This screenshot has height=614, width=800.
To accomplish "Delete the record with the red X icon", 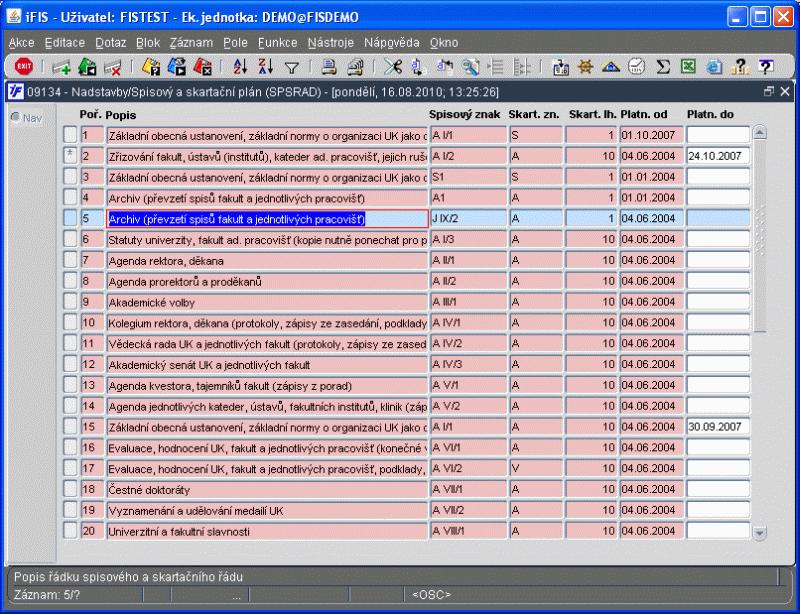I will (x=112, y=67).
